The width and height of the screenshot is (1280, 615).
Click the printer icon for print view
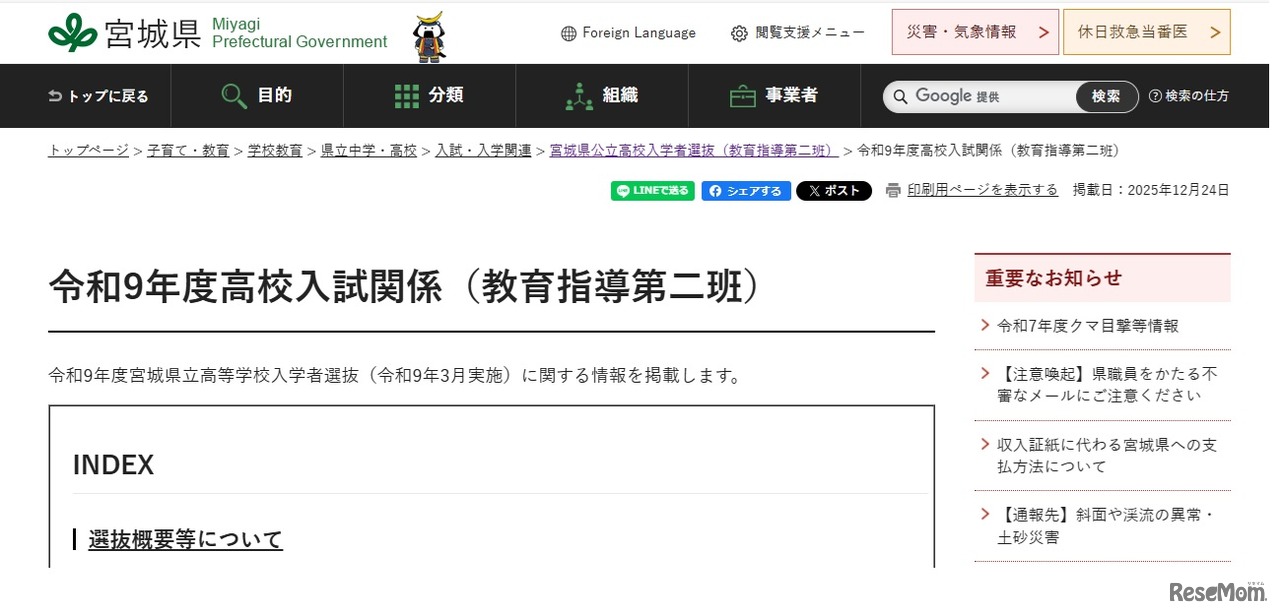coord(892,189)
